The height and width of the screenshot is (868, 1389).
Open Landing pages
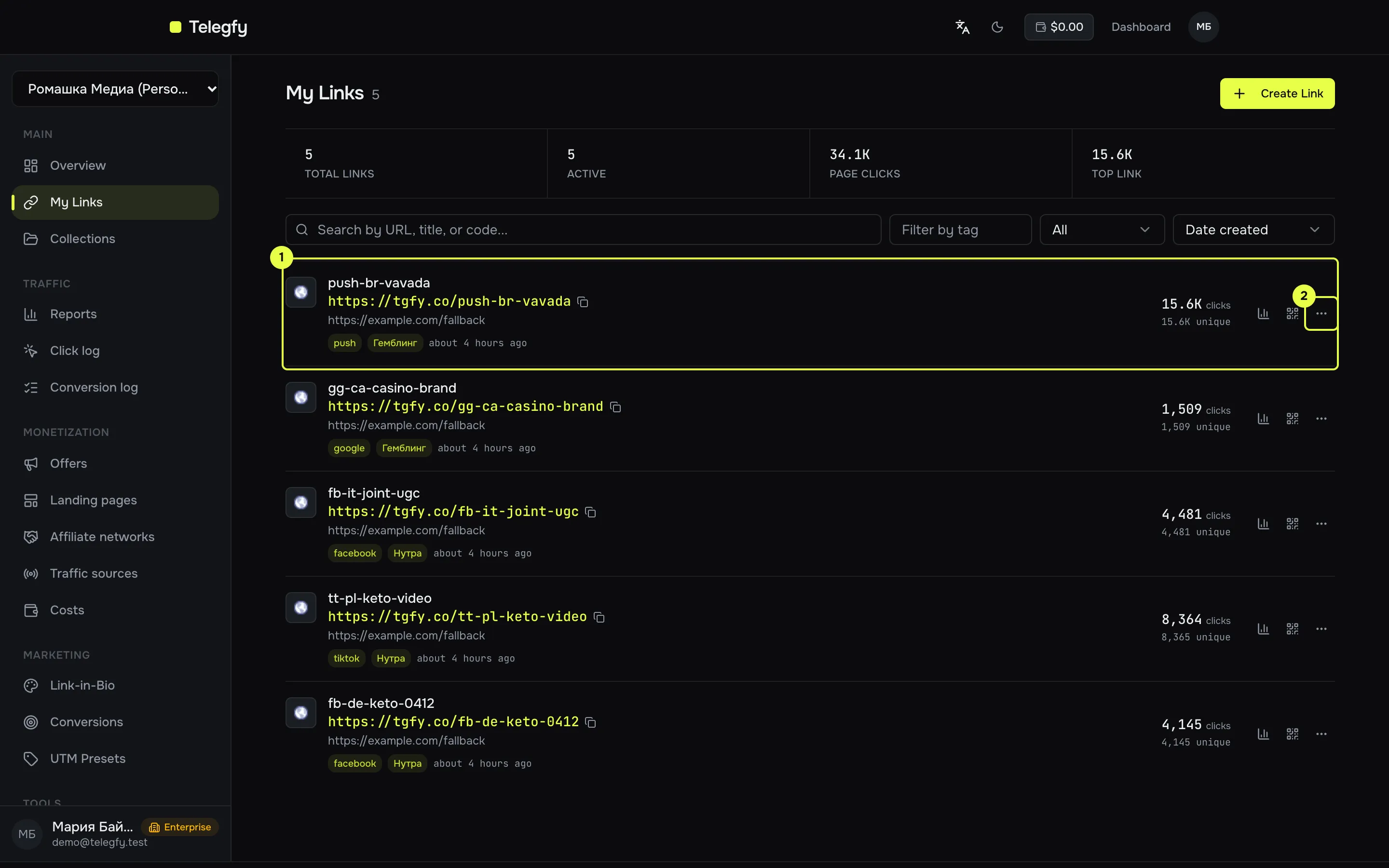click(x=115, y=500)
